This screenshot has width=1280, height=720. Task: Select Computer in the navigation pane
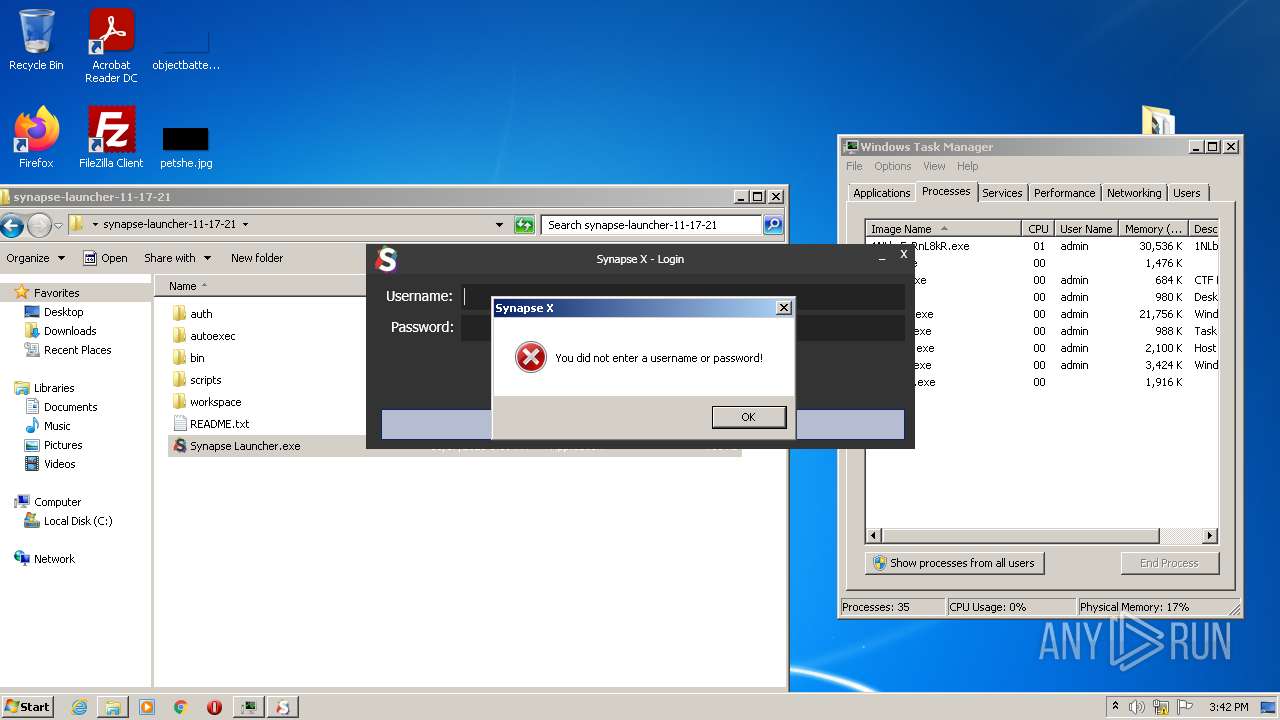[x=57, y=502]
